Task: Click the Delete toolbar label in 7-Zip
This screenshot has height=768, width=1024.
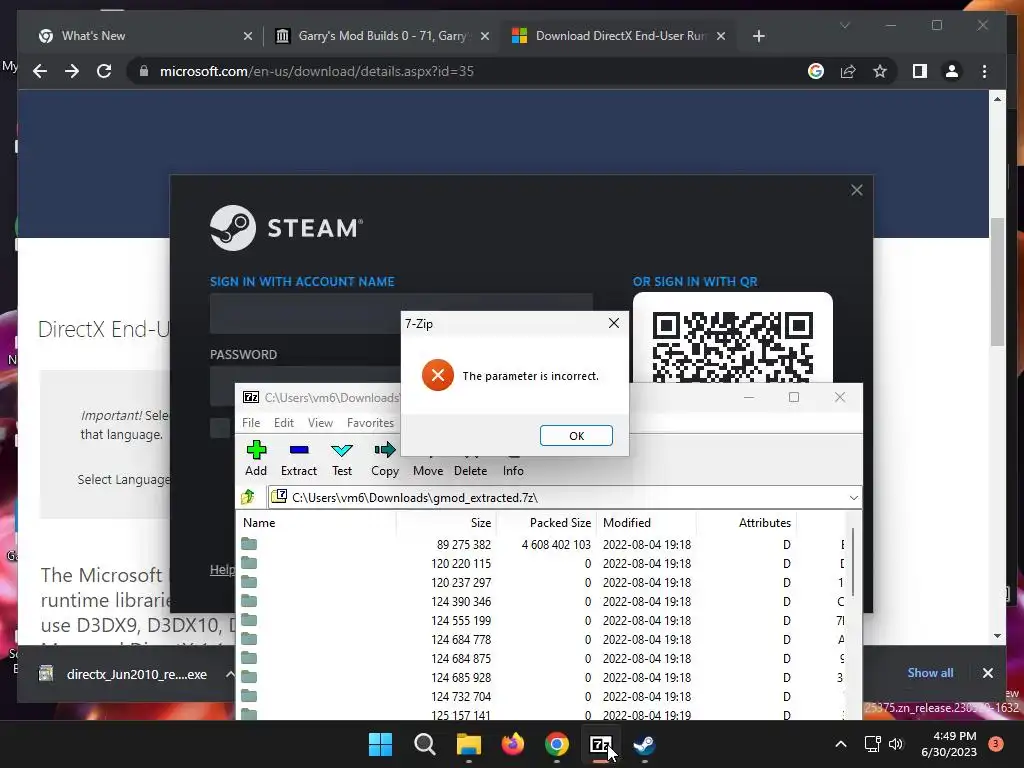Action: [x=470, y=471]
